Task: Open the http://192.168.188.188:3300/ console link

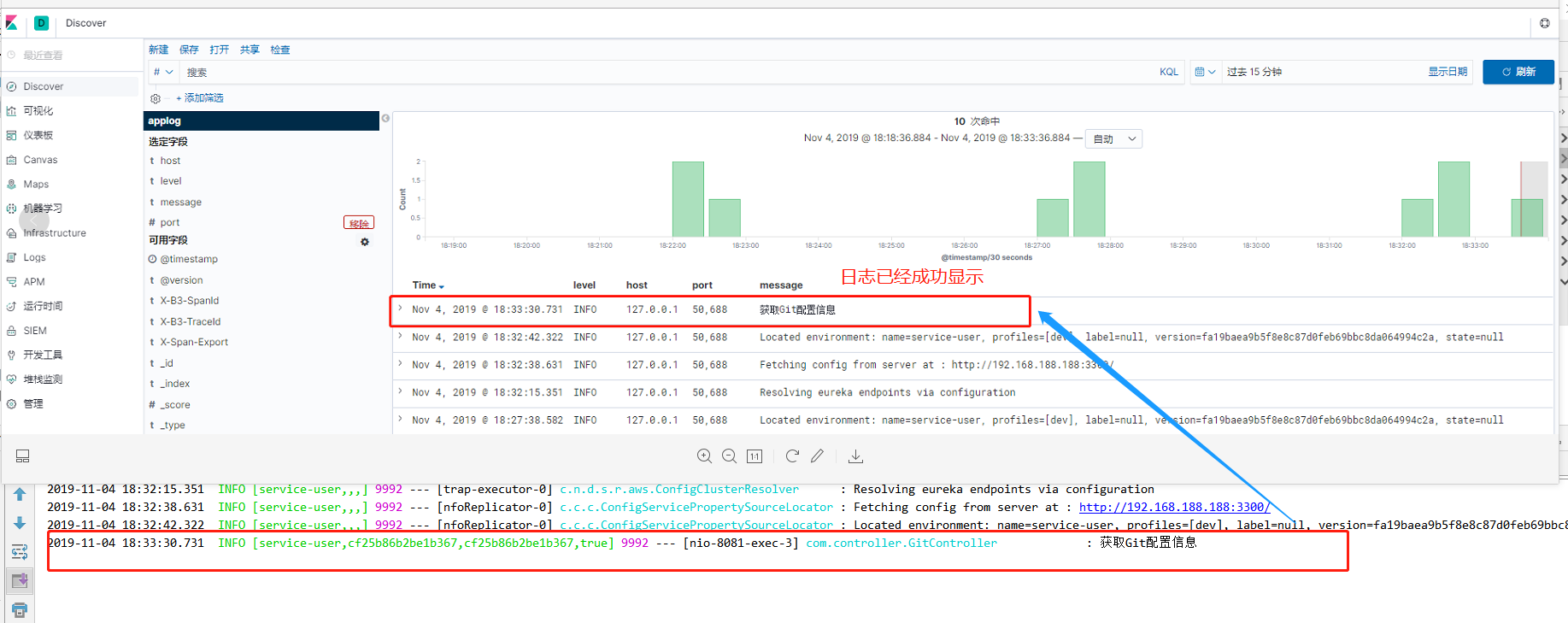Action: click(1174, 507)
